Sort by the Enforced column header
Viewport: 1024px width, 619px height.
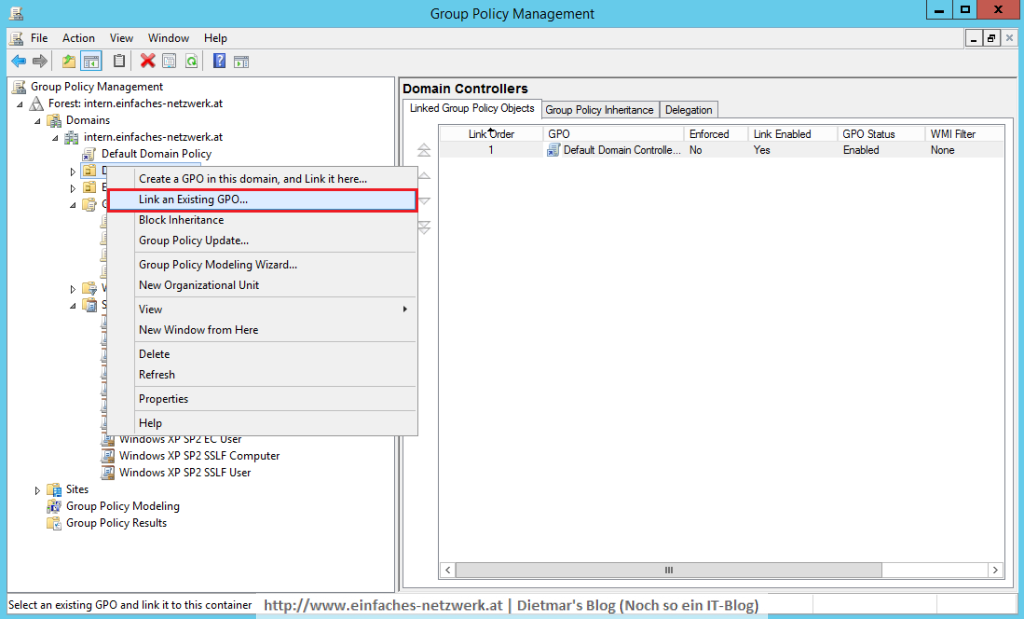coord(716,134)
